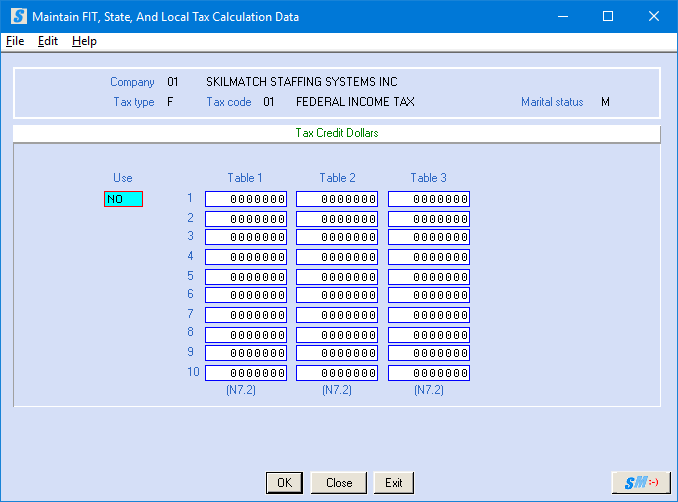Click Table 2 row 2 field
Image resolution: width=678 pixels, height=502 pixels.
coord(337,219)
